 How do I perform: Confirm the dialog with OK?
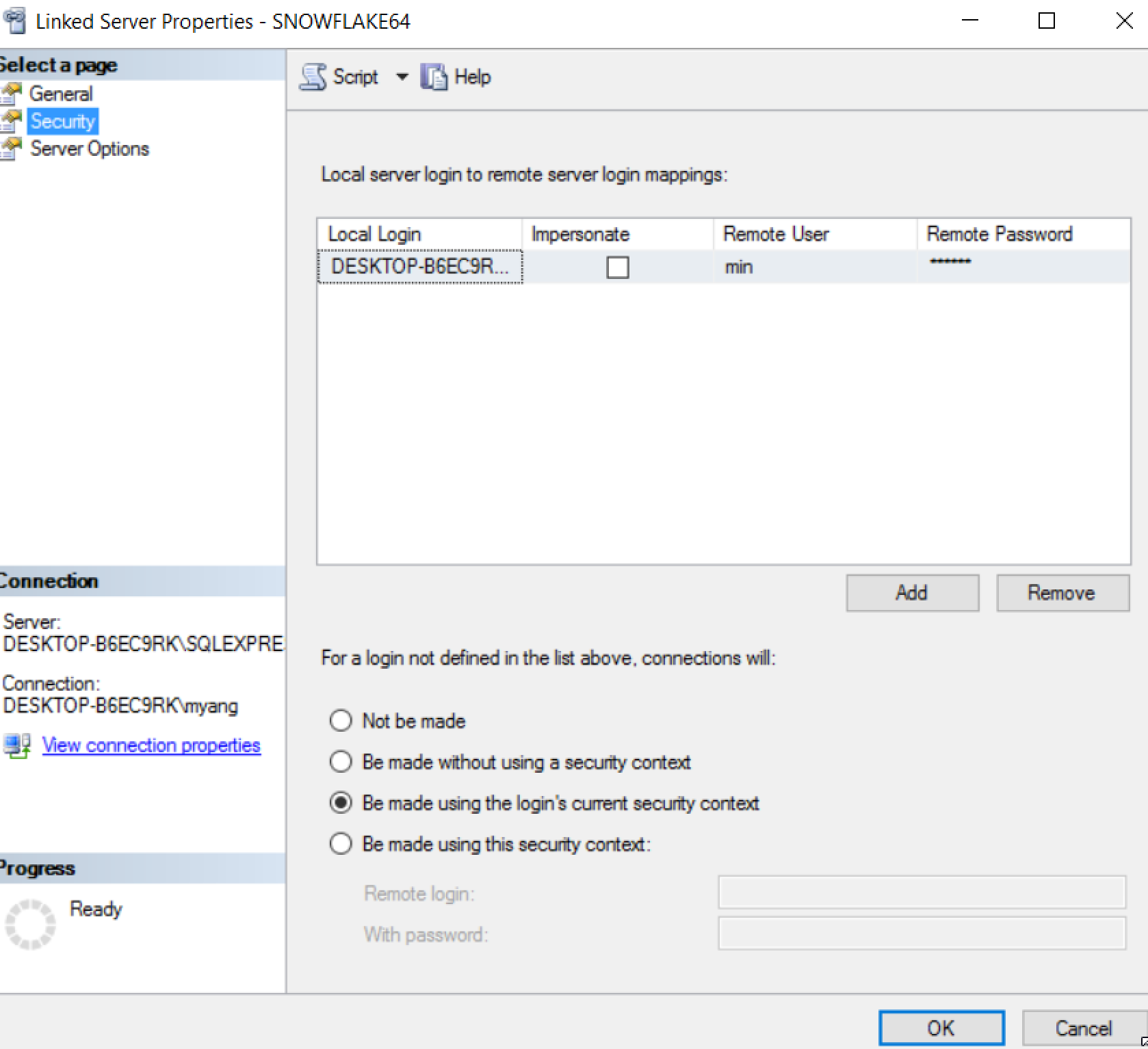(941, 1028)
